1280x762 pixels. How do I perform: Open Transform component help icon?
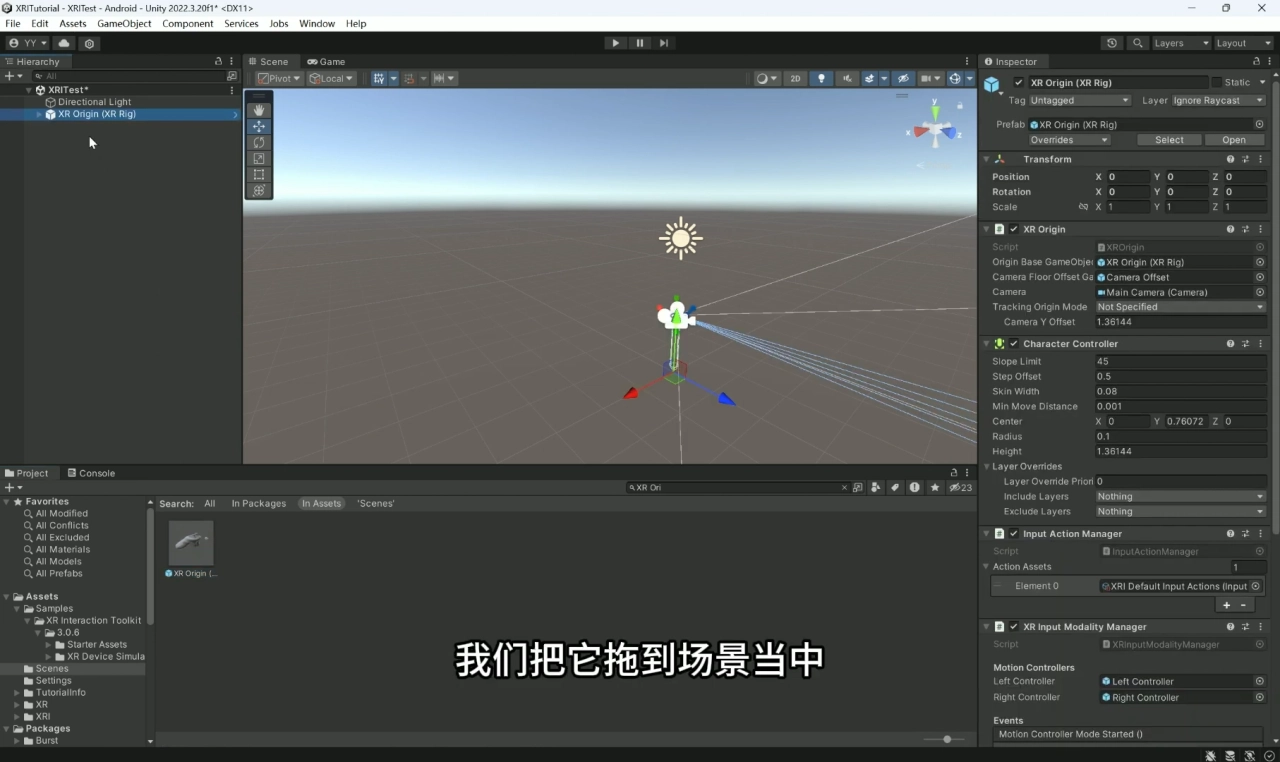1231,159
